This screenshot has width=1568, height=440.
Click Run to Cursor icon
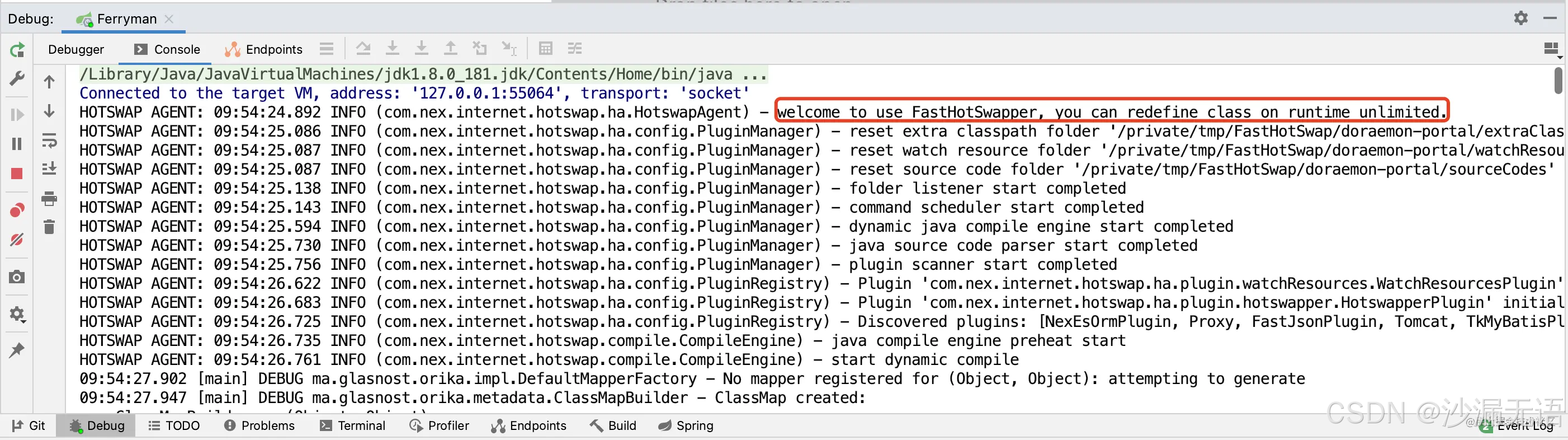pos(509,48)
